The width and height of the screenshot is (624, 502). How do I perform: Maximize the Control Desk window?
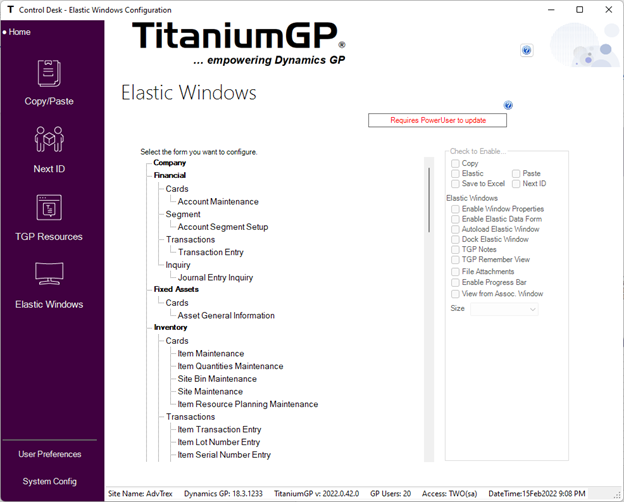click(579, 10)
